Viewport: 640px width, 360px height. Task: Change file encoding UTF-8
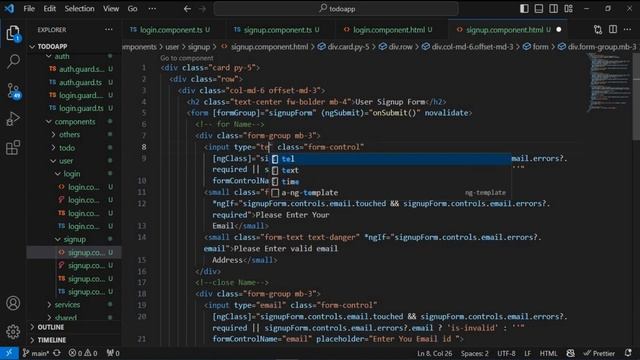click(506, 353)
